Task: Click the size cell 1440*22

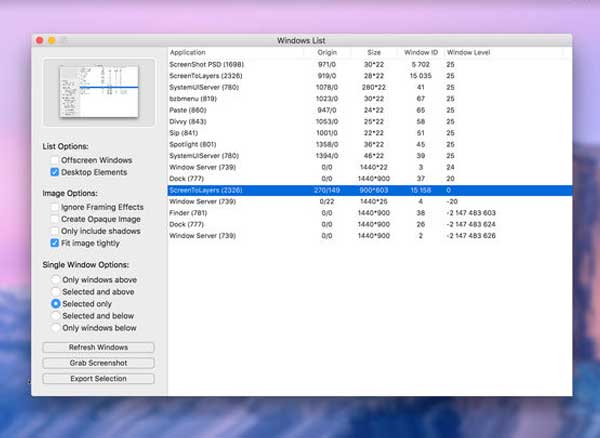Action: (374, 167)
